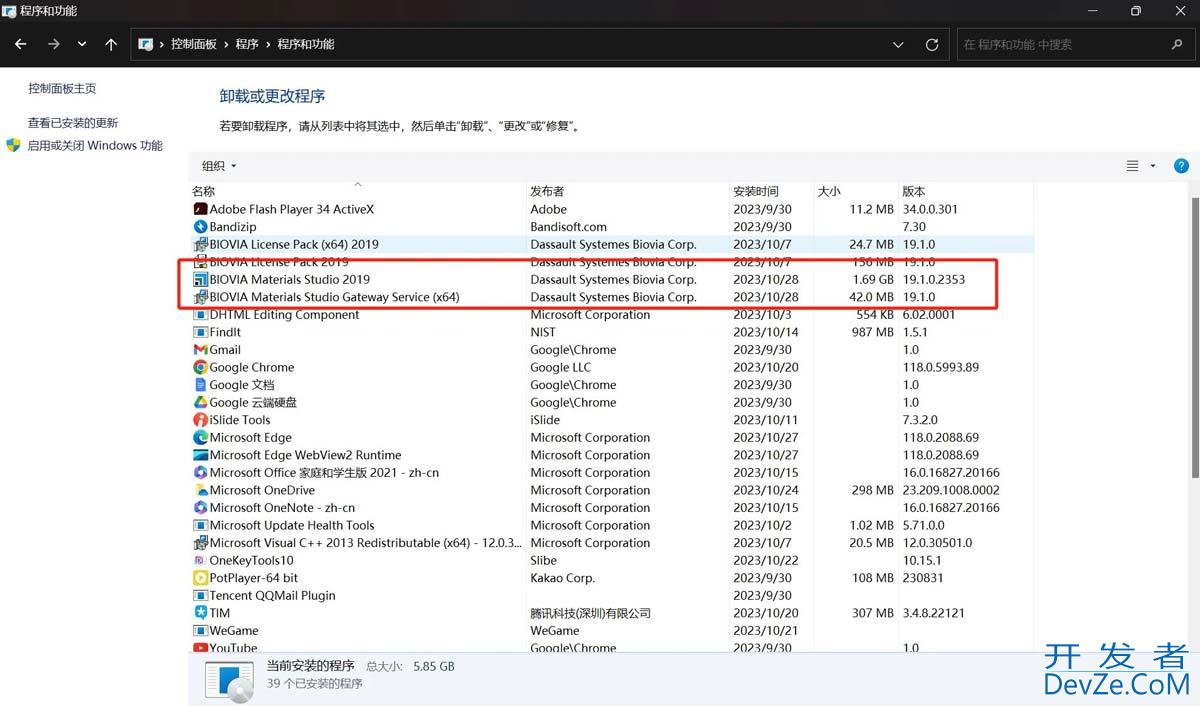Click version 19.1.0.2353 cell
Screen dimensions: 1200x706
coord(934,280)
